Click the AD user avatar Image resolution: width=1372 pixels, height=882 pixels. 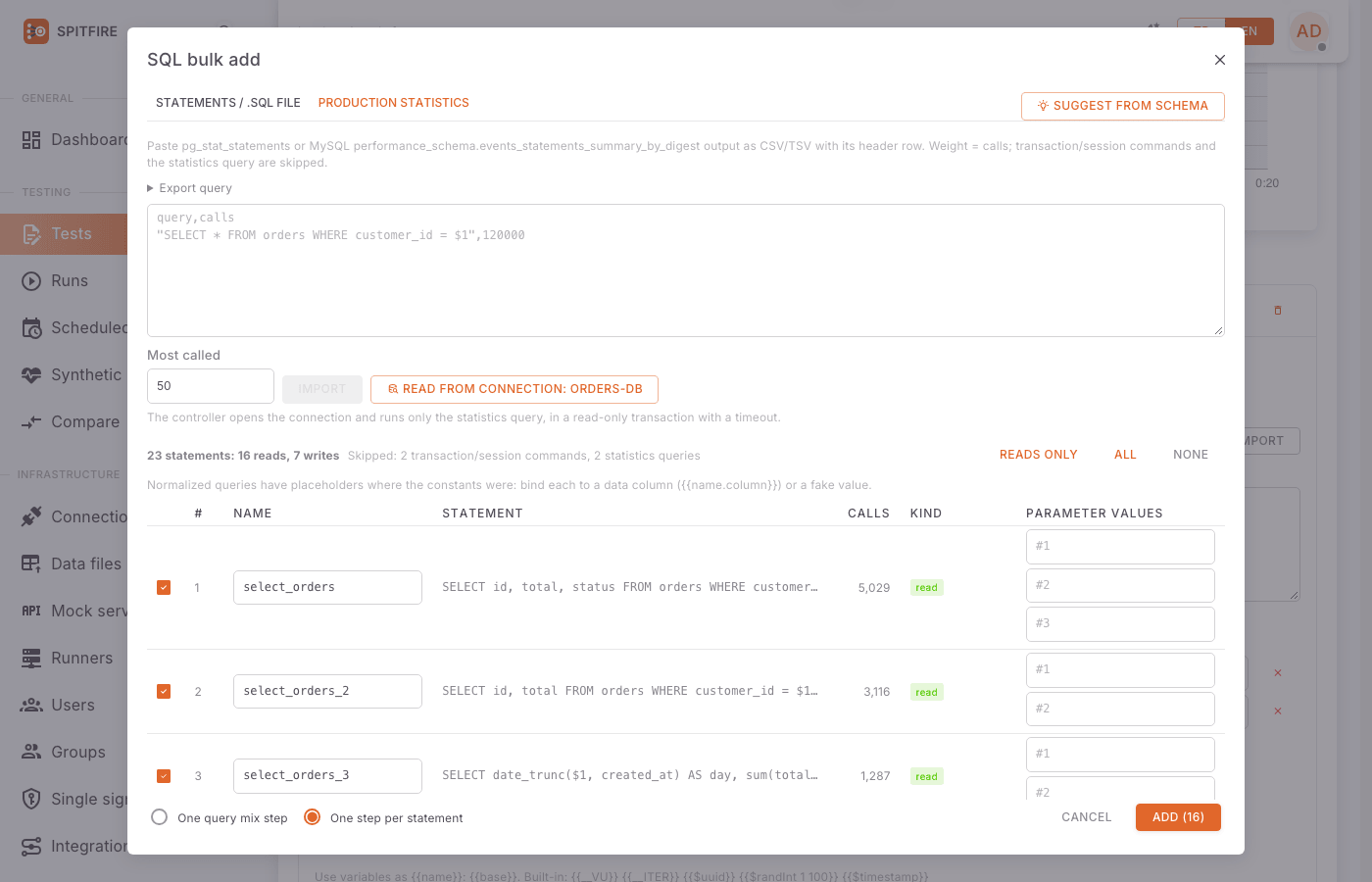click(x=1309, y=31)
